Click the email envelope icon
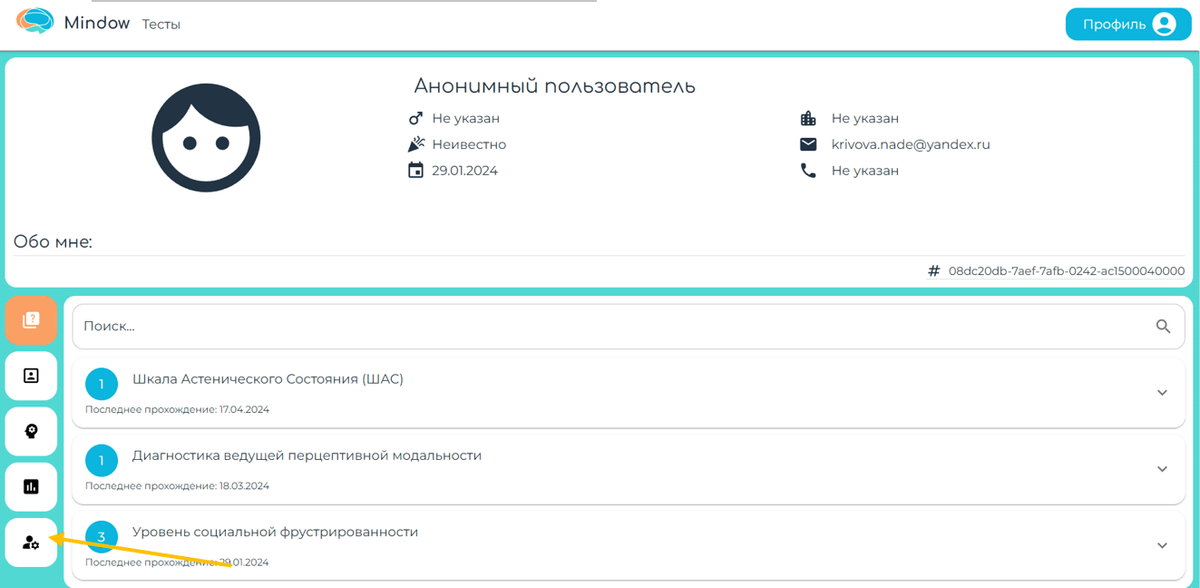 point(808,145)
